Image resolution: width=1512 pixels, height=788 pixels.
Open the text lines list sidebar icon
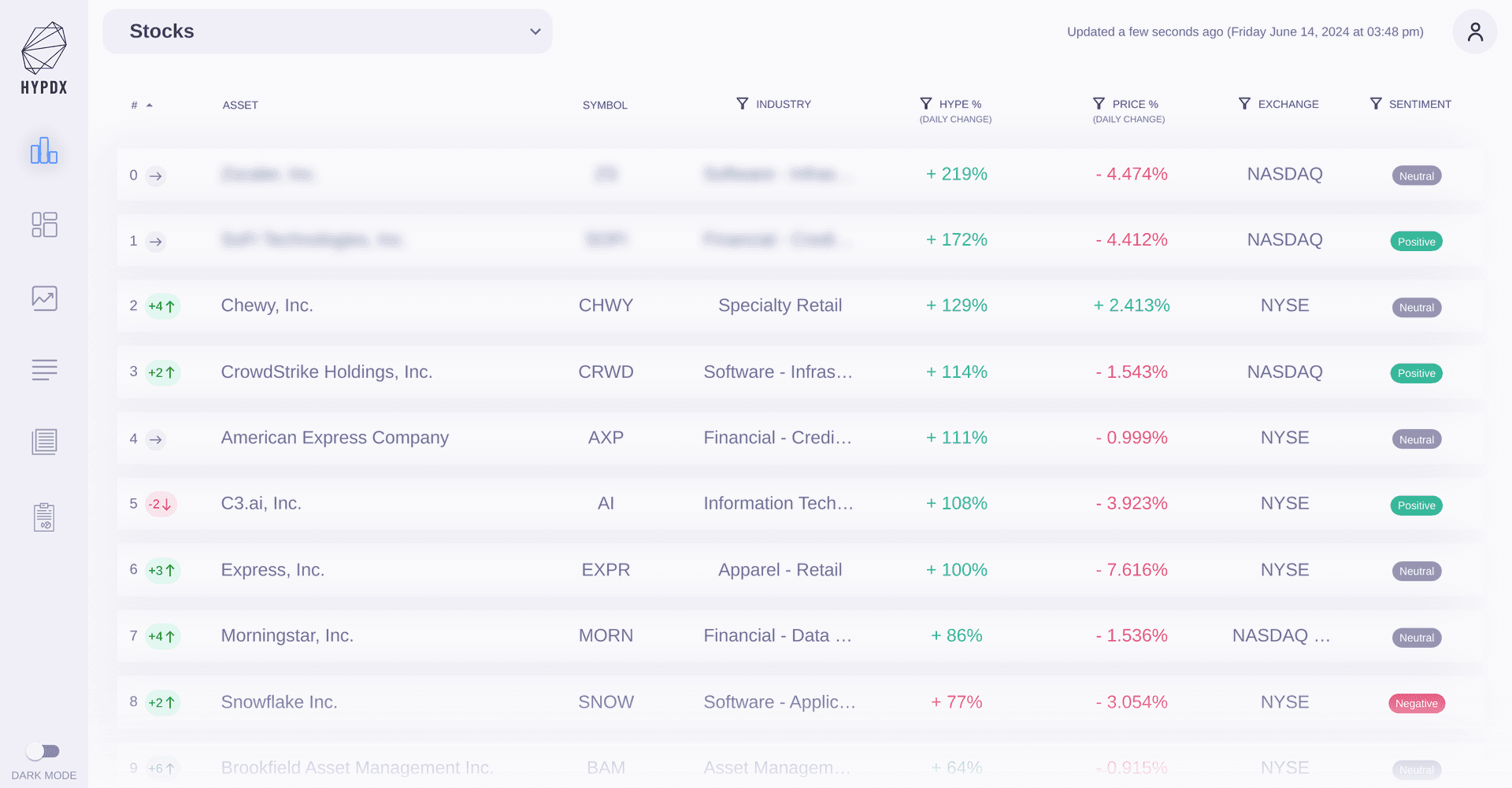pos(44,370)
